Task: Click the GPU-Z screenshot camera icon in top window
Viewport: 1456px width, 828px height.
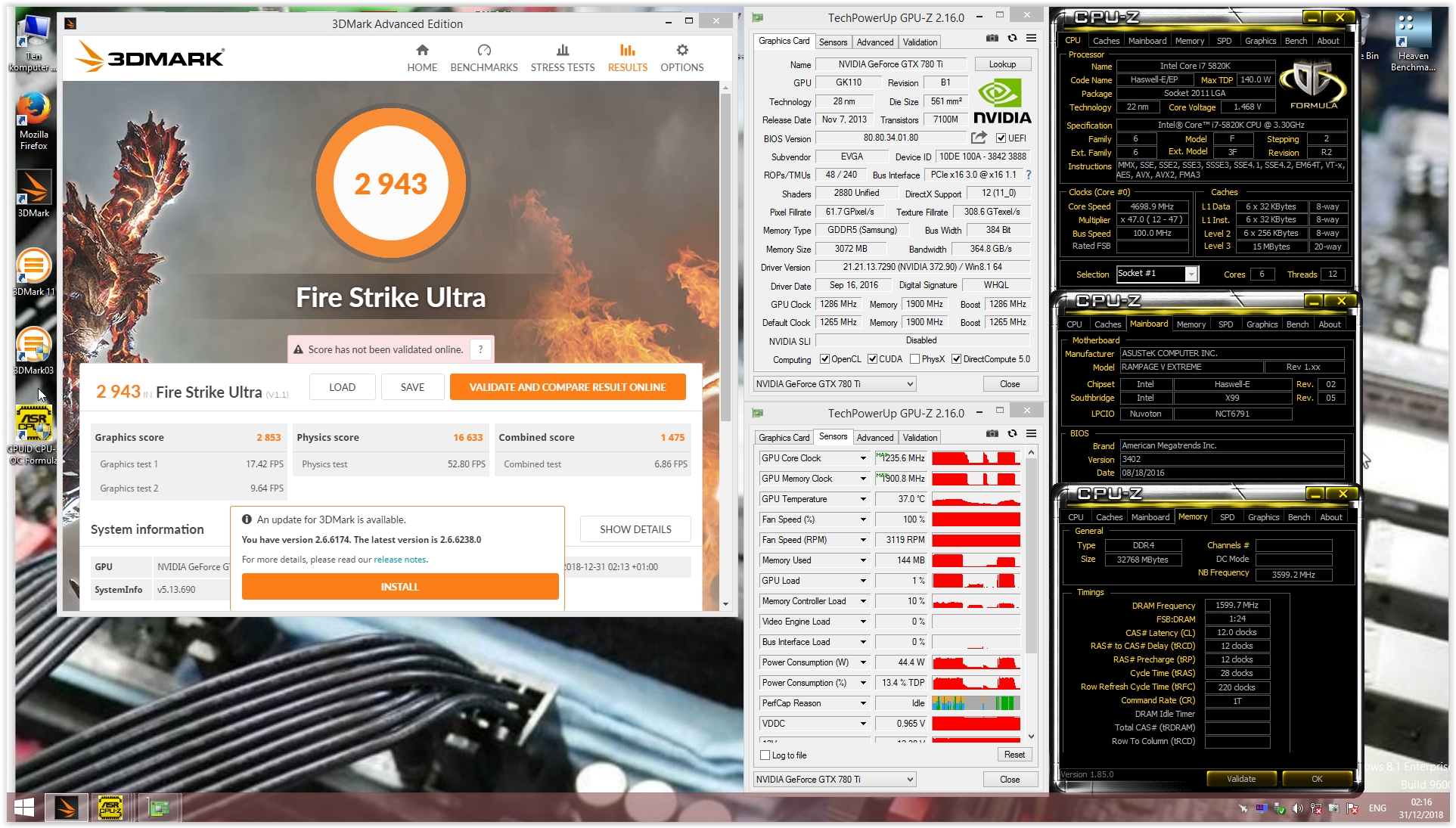Action: pyautogui.click(x=992, y=39)
